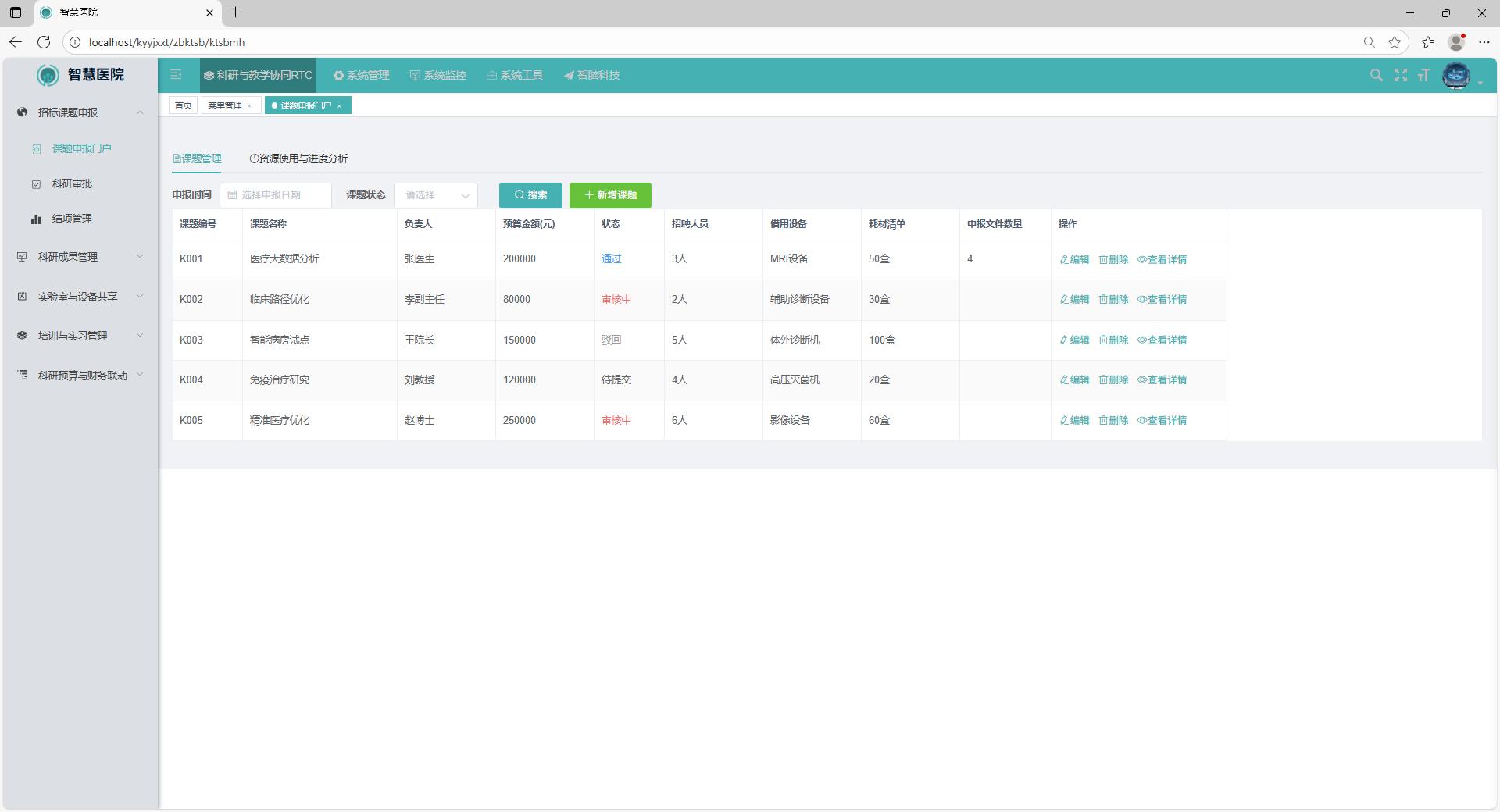Screen dimensions: 1500x812
Task: Close the 课题申报门户 tab tag
Action: tap(339, 106)
